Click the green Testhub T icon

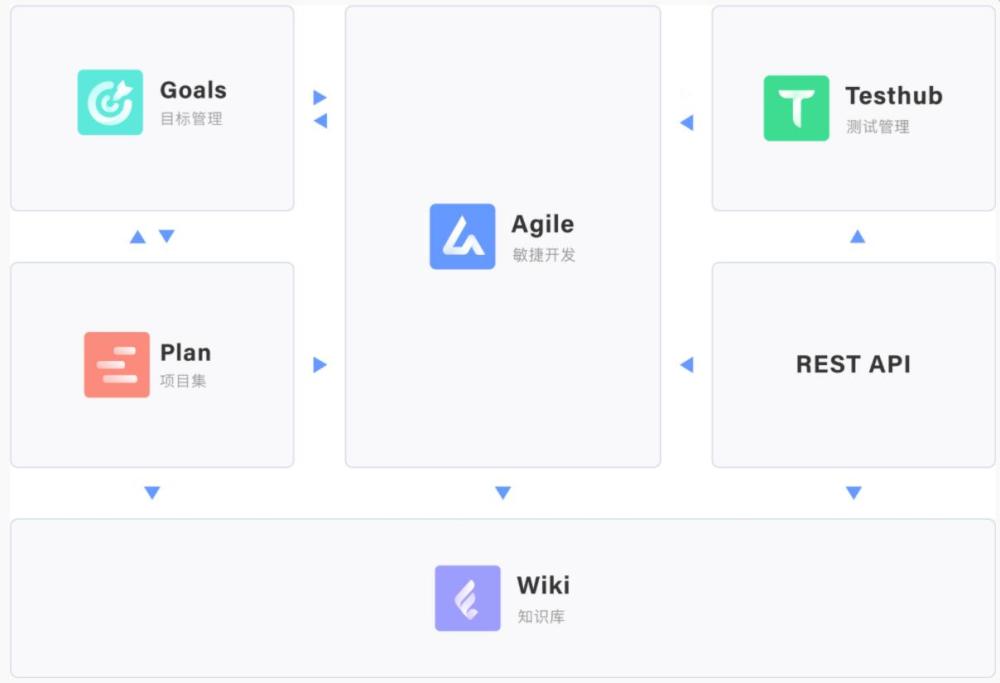[x=797, y=108]
